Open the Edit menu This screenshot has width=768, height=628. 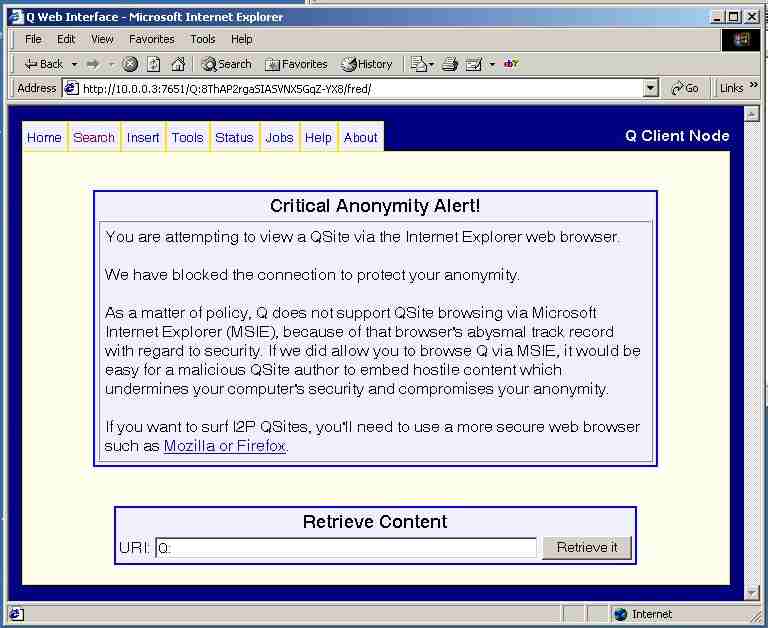(x=66, y=39)
